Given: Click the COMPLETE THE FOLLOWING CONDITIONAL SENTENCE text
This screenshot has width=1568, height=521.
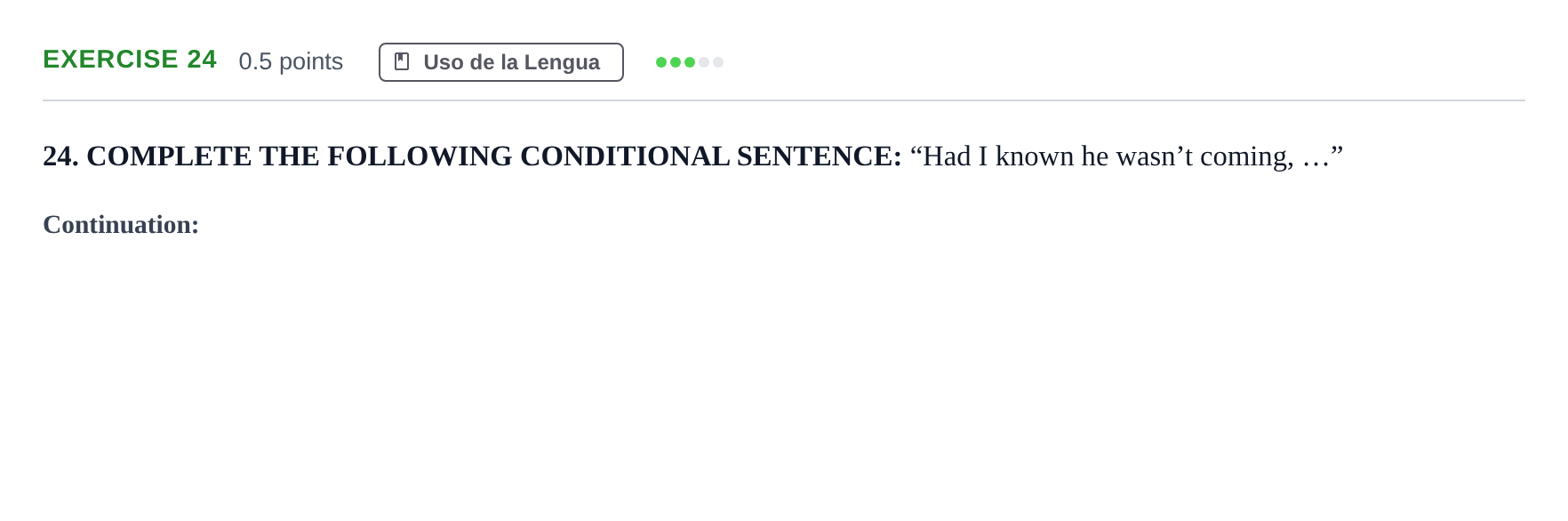Looking at the screenshot, I should (x=493, y=156).
